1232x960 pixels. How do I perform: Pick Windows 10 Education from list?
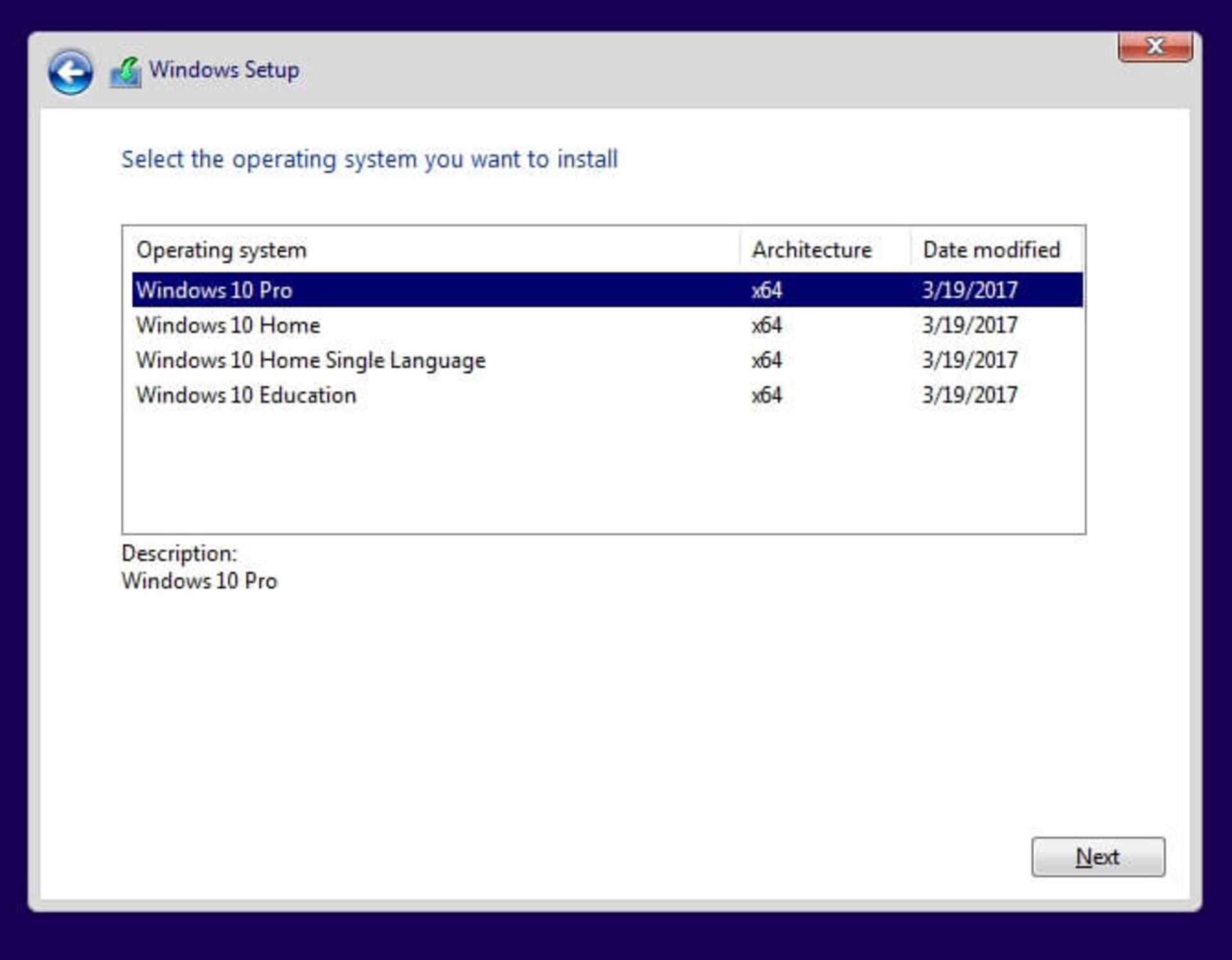click(607, 395)
